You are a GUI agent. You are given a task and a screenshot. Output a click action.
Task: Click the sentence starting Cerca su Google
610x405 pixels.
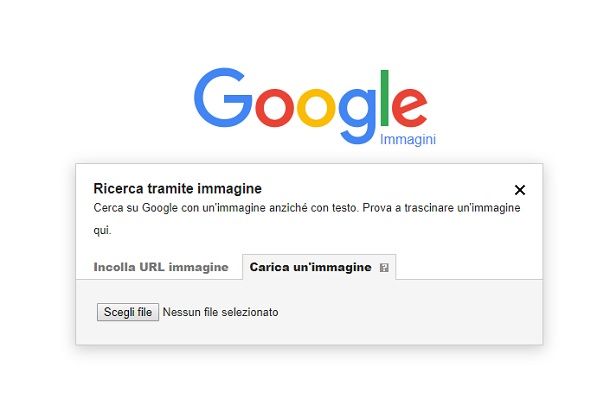(226, 208)
